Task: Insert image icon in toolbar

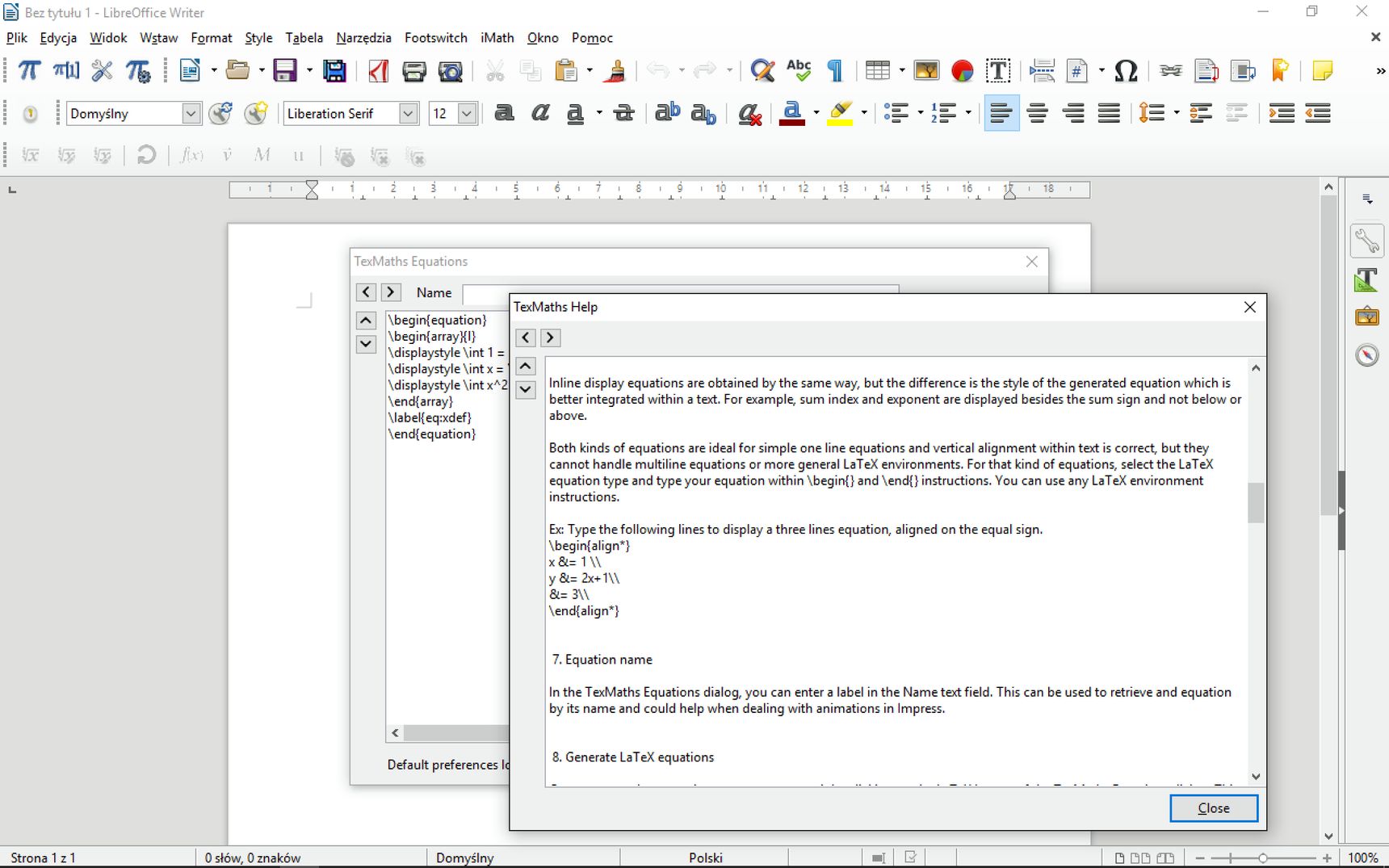Action: point(926,71)
